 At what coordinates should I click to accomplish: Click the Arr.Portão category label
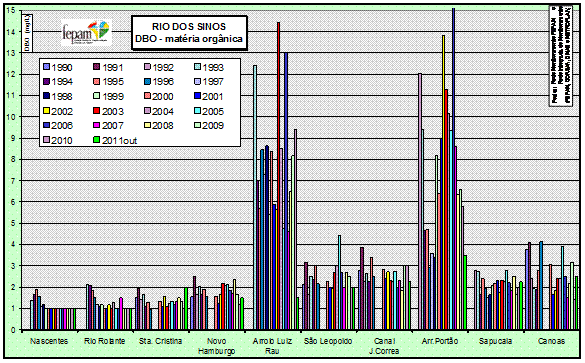[x=439, y=341]
